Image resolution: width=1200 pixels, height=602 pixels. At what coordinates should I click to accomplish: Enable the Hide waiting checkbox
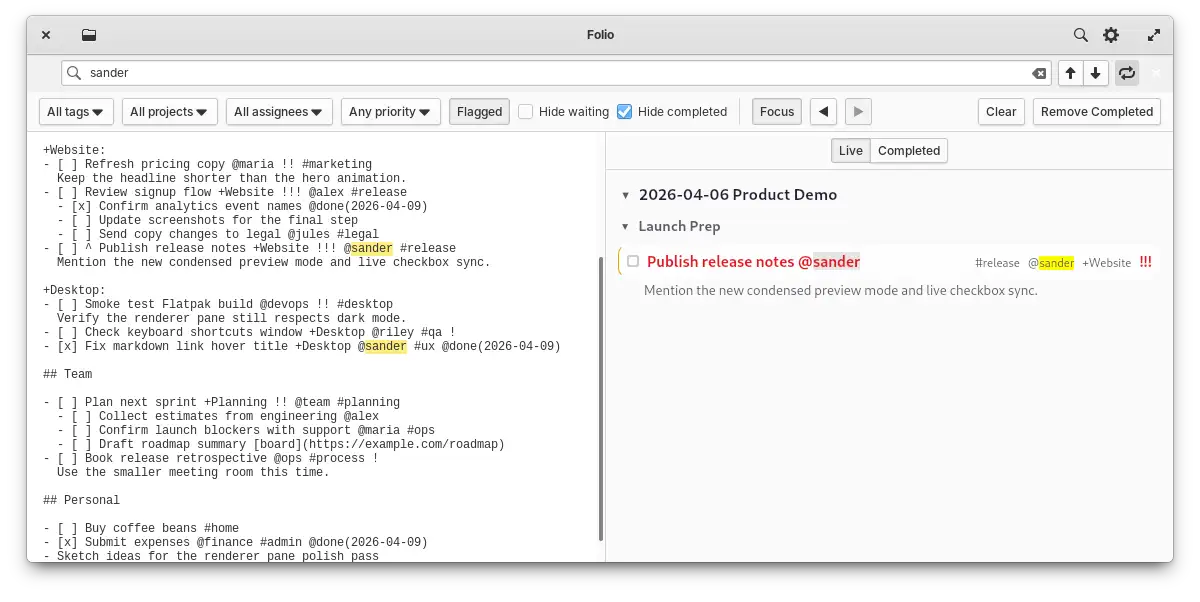(x=526, y=112)
